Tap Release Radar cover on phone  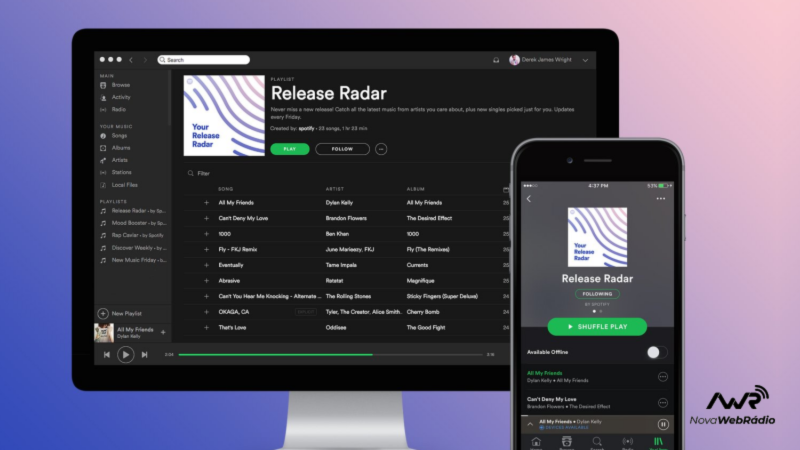pyautogui.click(x=597, y=237)
